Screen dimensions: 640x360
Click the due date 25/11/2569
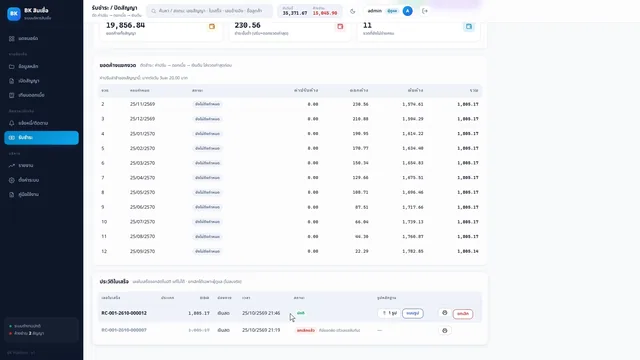point(142,104)
